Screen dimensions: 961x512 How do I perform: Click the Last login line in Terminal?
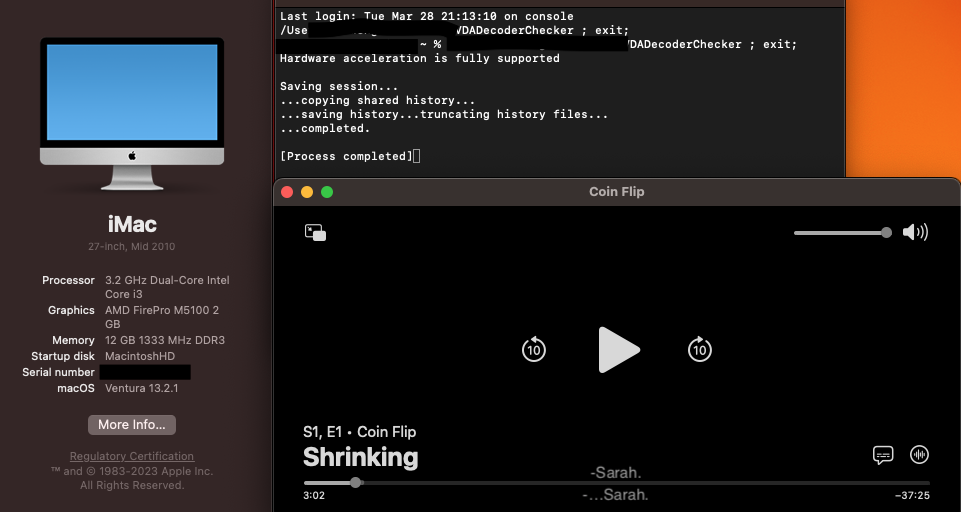(x=427, y=17)
